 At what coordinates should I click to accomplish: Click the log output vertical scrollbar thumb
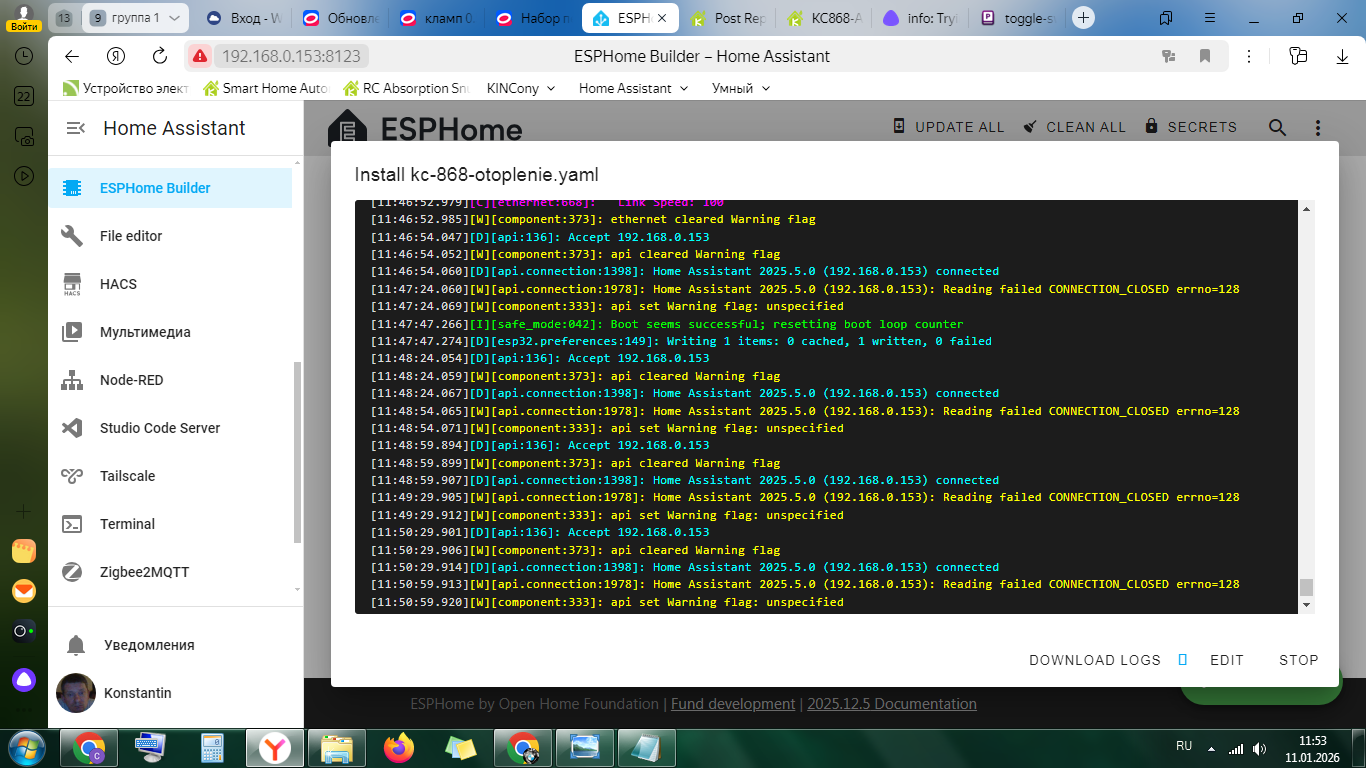pyautogui.click(x=1305, y=587)
